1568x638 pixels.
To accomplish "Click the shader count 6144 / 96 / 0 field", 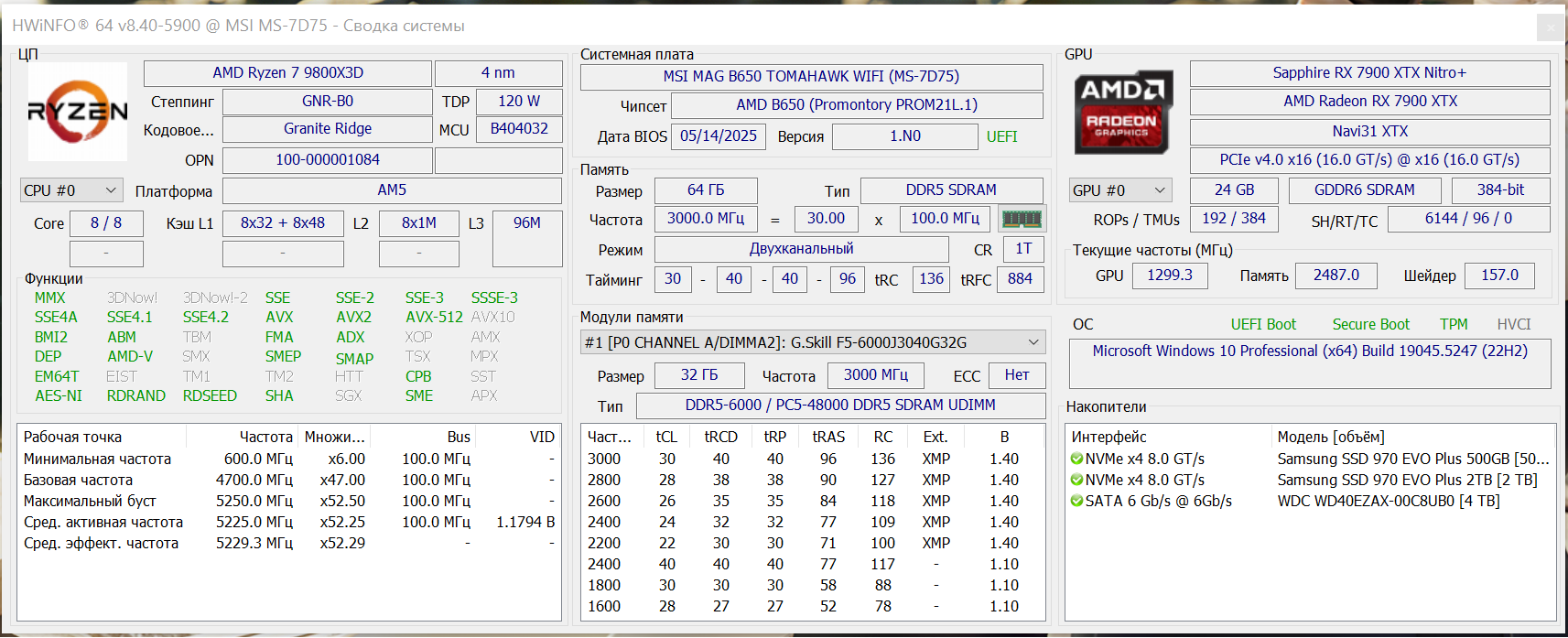I will tap(1468, 219).
